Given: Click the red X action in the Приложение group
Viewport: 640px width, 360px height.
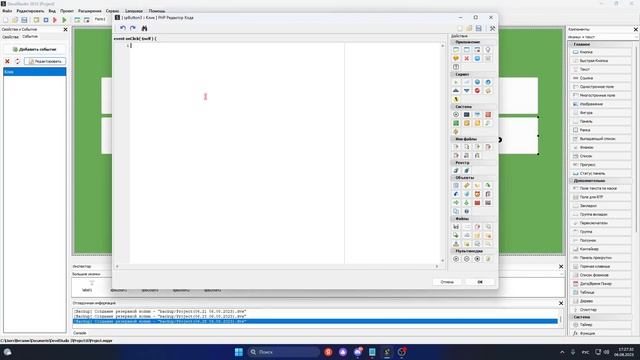Looking at the screenshot, I should pos(467,58).
